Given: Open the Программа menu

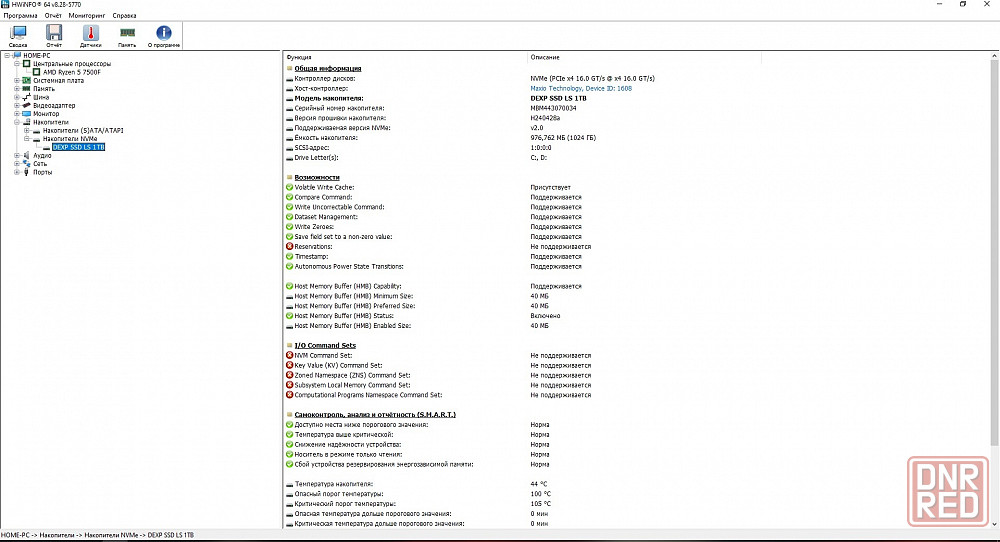Looking at the screenshot, I should [20, 15].
